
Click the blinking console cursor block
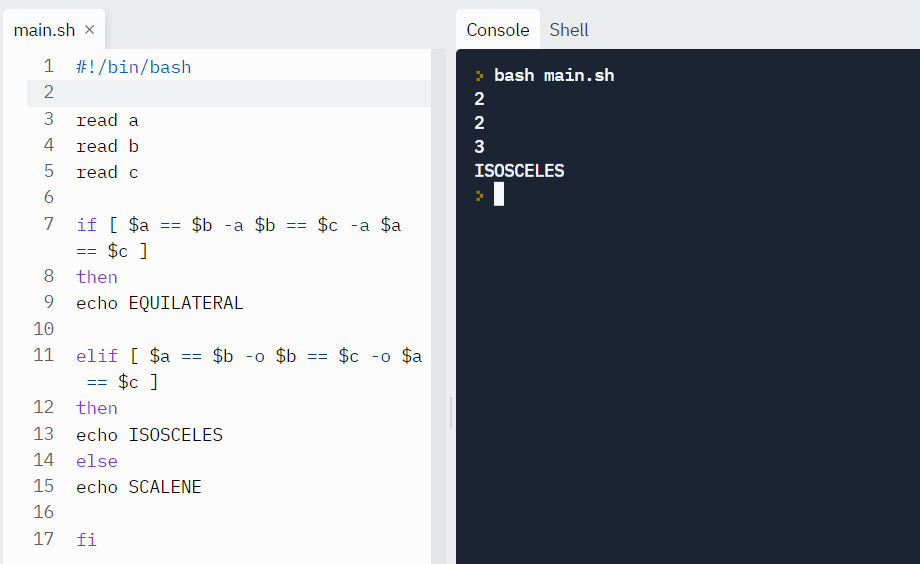pyautogui.click(x=499, y=194)
